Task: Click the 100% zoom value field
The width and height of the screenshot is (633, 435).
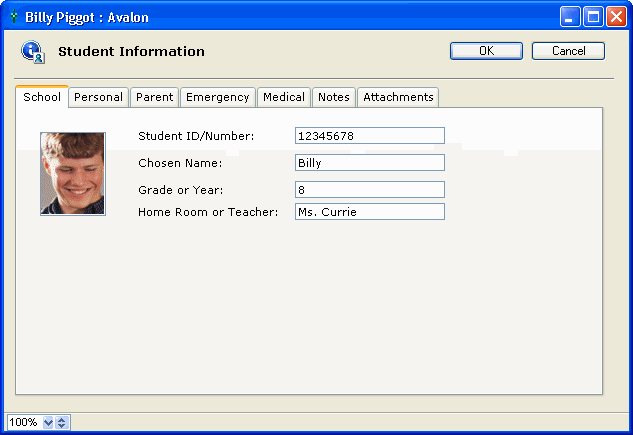Action: [24, 422]
